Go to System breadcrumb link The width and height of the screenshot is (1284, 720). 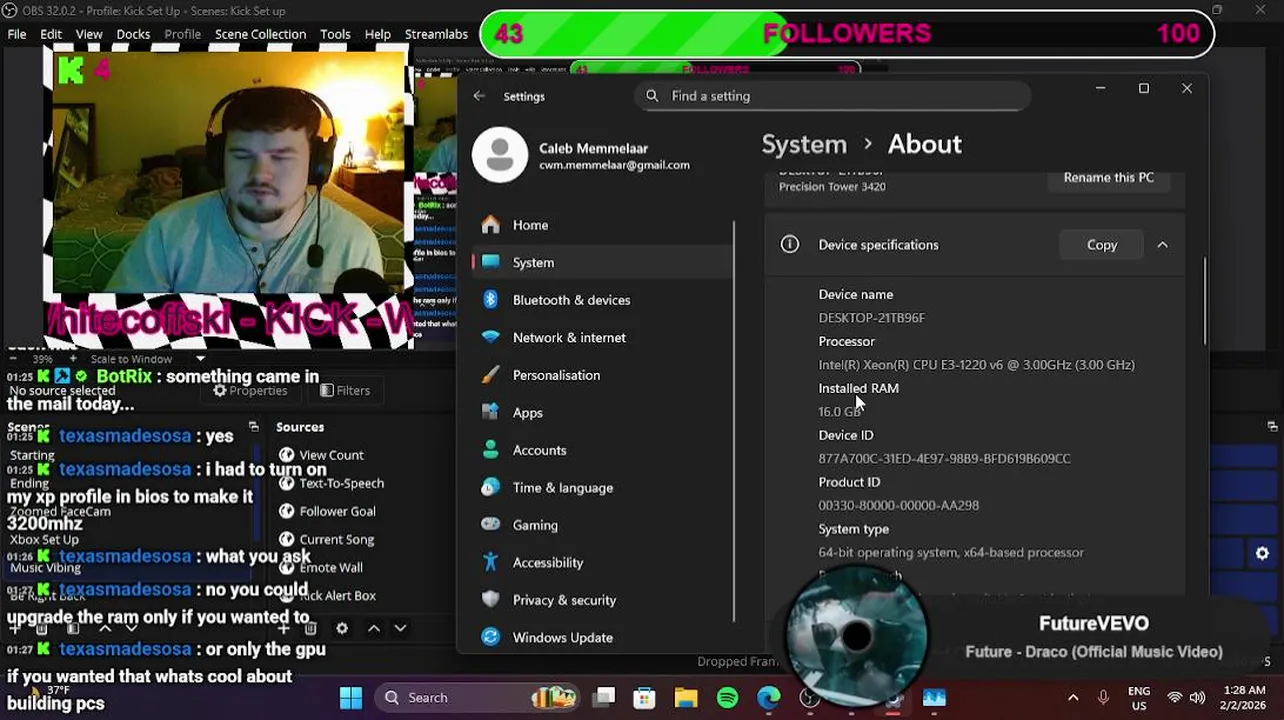coord(804,144)
